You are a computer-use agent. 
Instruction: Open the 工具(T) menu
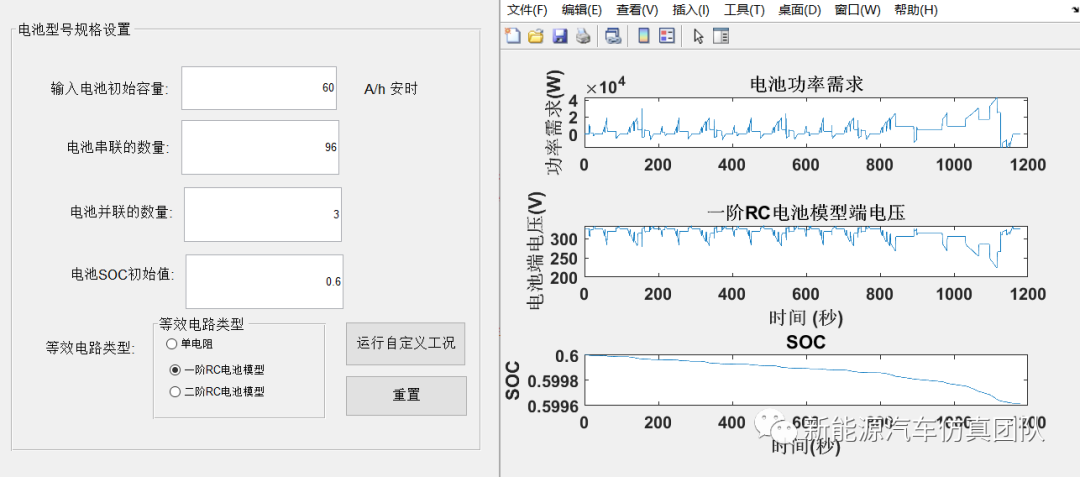click(x=745, y=10)
